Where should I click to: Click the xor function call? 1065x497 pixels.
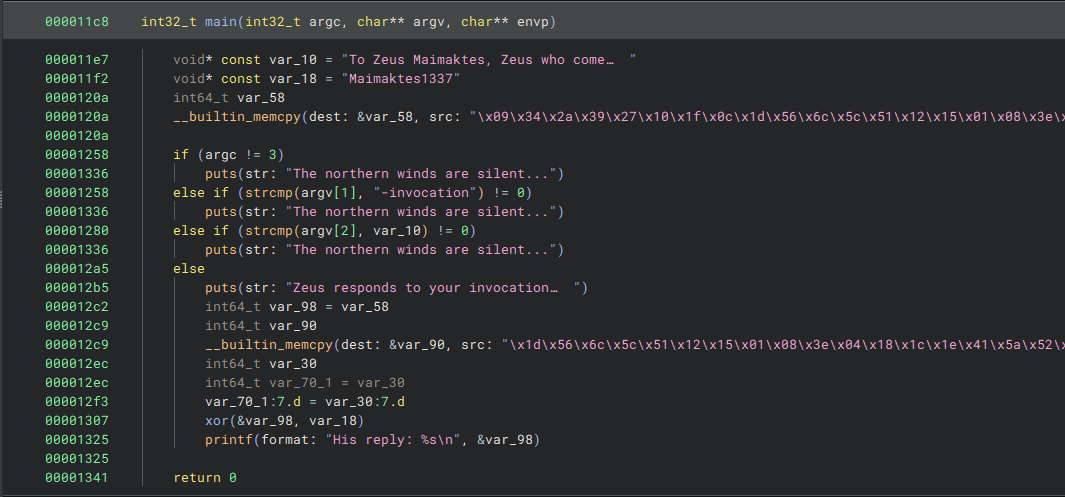217,421
